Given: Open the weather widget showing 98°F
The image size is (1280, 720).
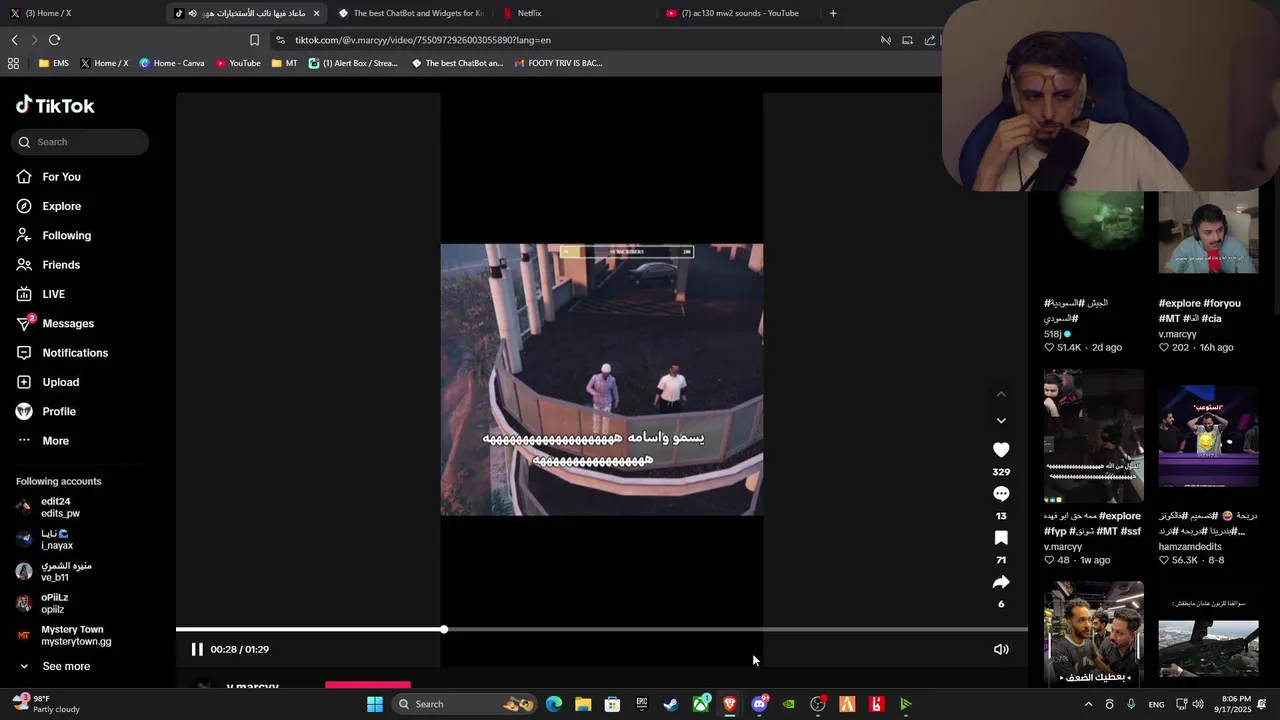Looking at the screenshot, I should coord(45,704).
